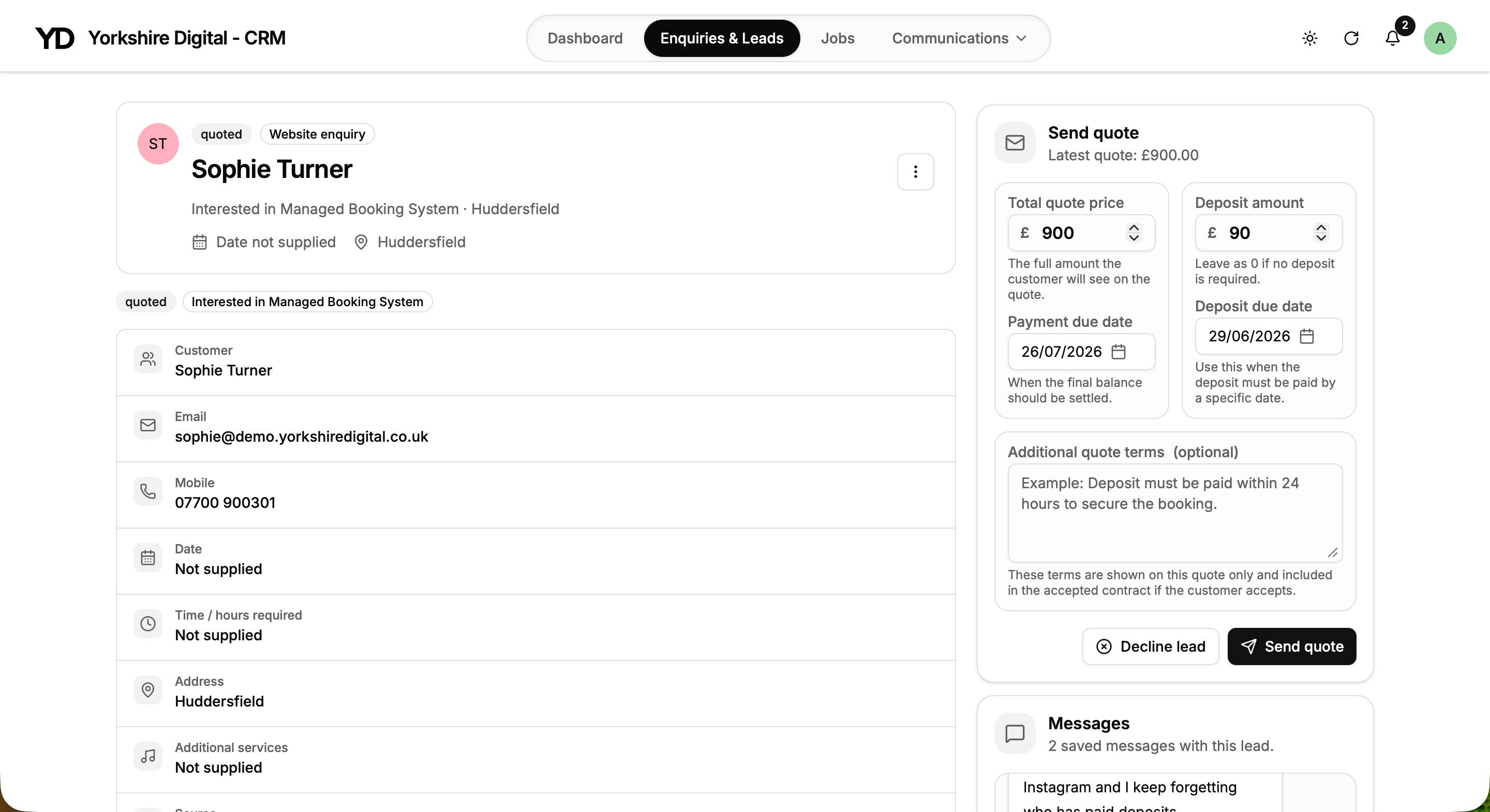Click the Instagram message preview bubble

(x=1145, y=793)
